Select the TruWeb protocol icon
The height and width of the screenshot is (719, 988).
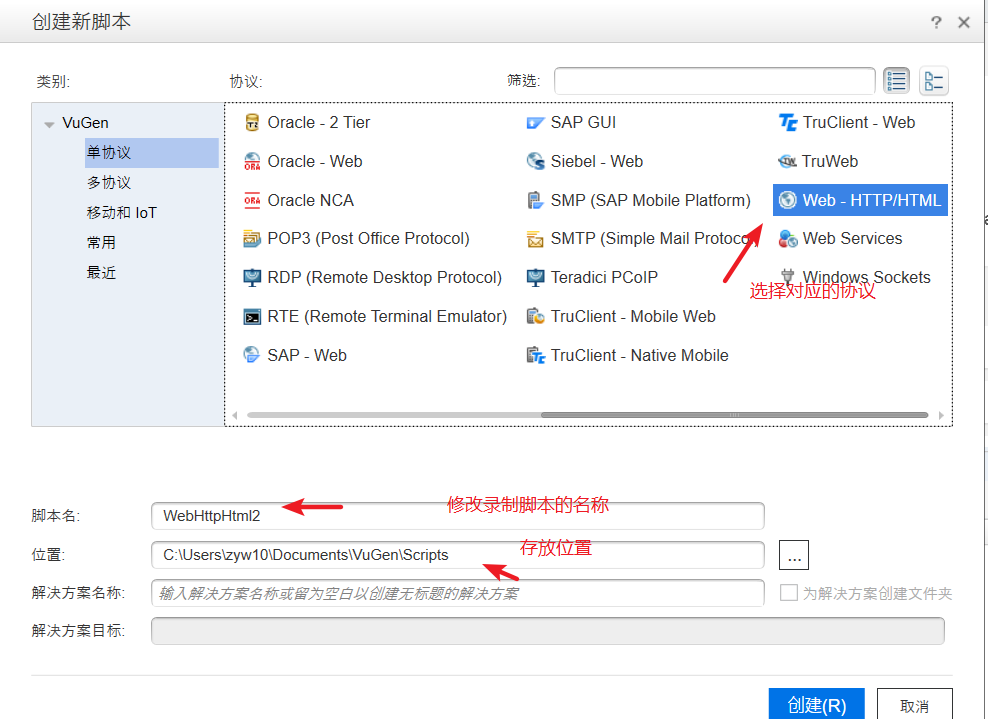click(x=788, y=161)
